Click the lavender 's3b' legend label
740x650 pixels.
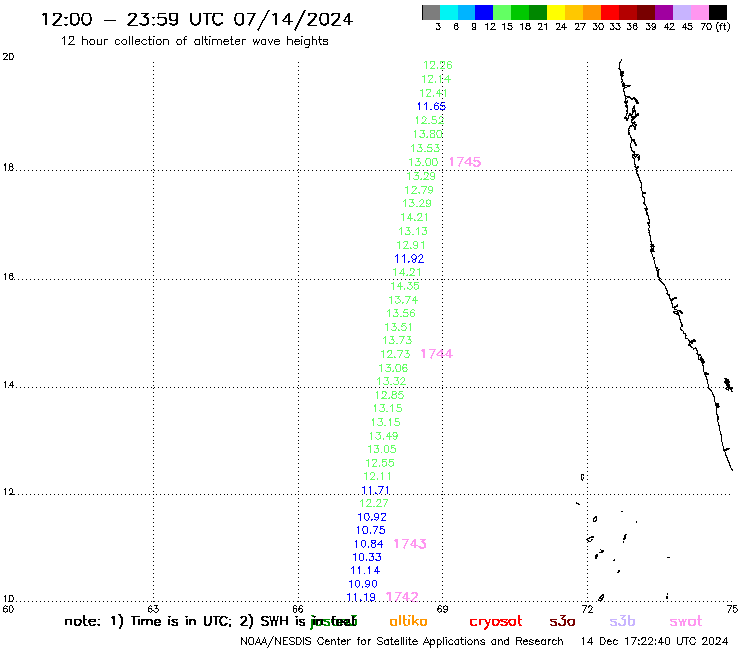(622, 621)
